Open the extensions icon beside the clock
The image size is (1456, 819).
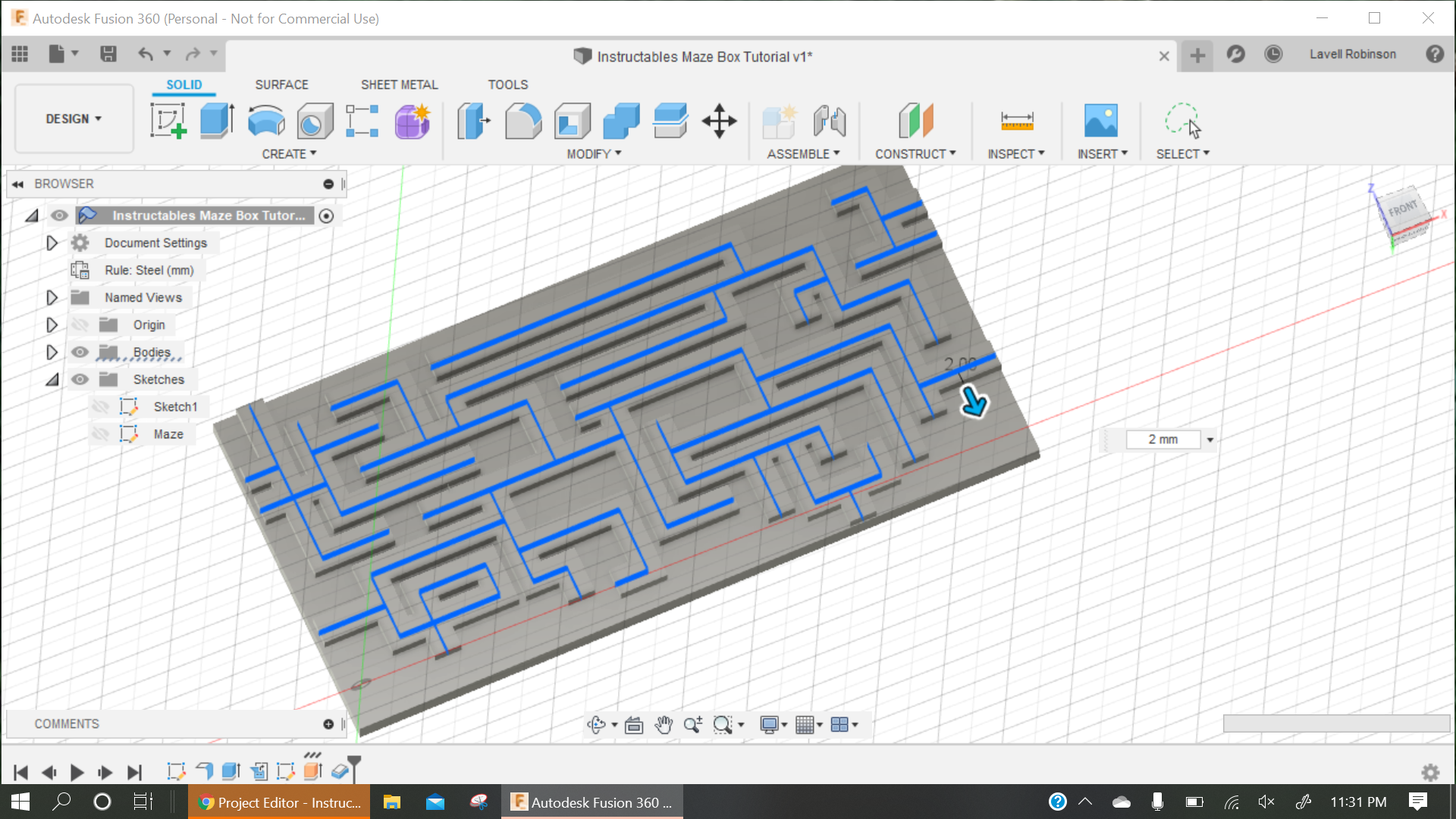click(1236, 55)
